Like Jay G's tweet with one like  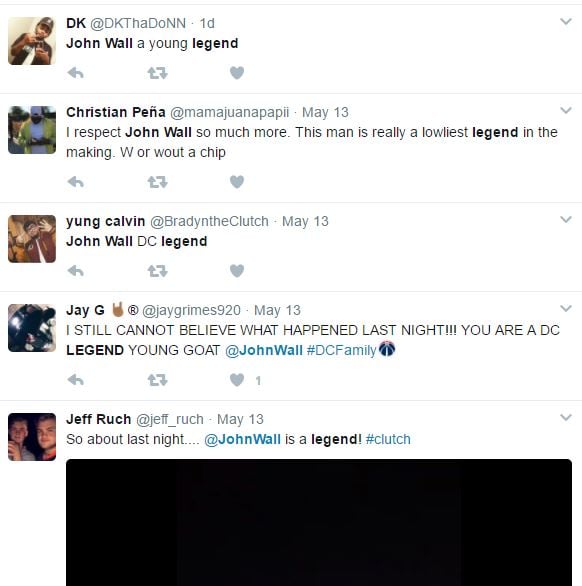coord(237,380)
